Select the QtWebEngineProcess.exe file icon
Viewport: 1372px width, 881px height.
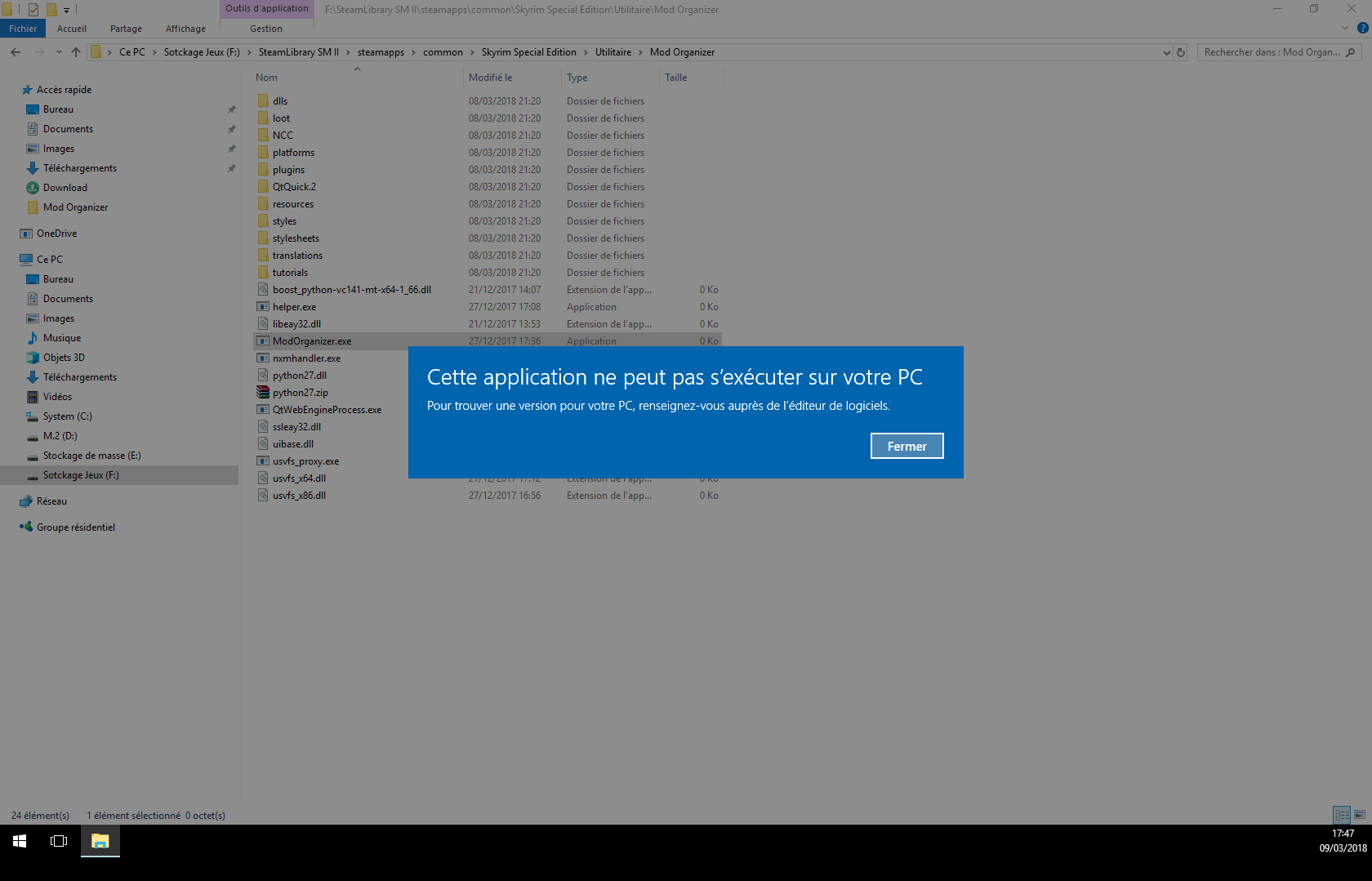263,410
